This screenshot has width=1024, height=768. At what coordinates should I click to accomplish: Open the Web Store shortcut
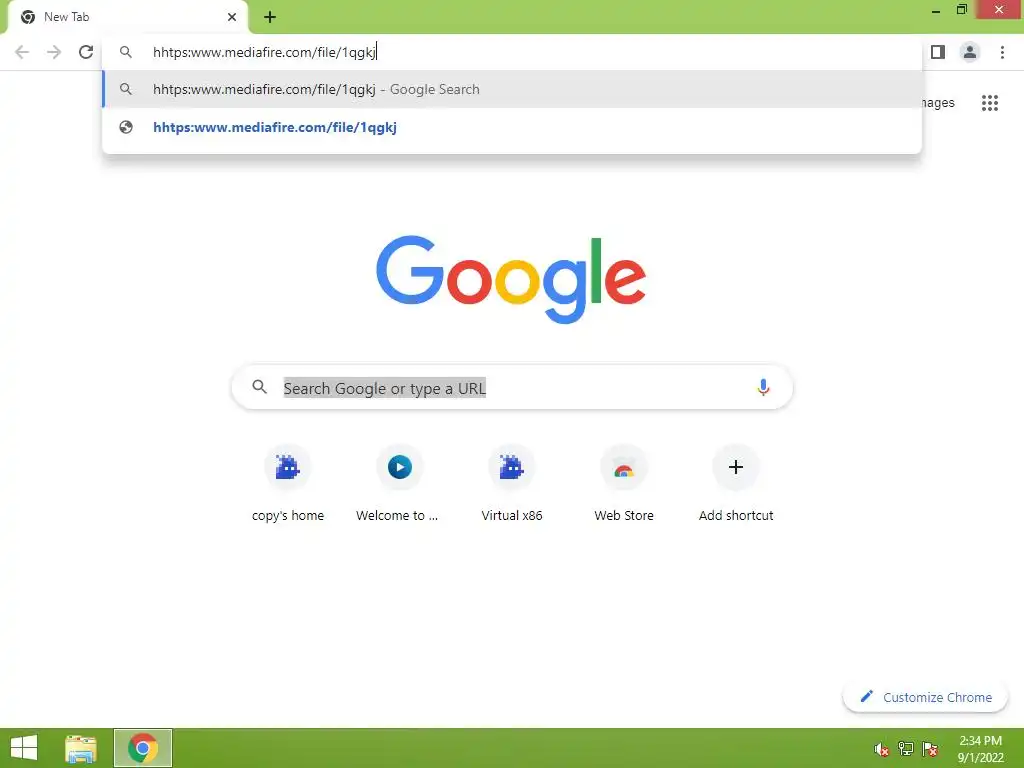pyautogui.click(x=624, y=484)
